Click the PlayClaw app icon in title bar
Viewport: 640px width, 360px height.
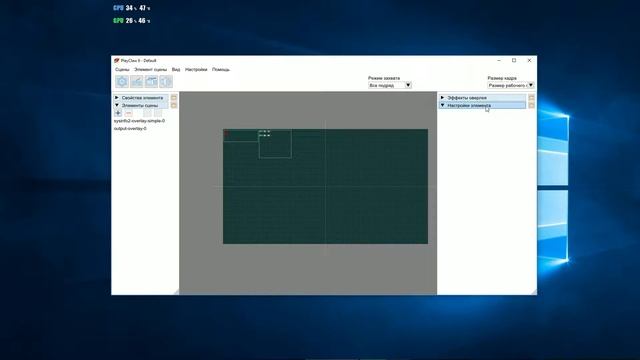click(117, 60)
